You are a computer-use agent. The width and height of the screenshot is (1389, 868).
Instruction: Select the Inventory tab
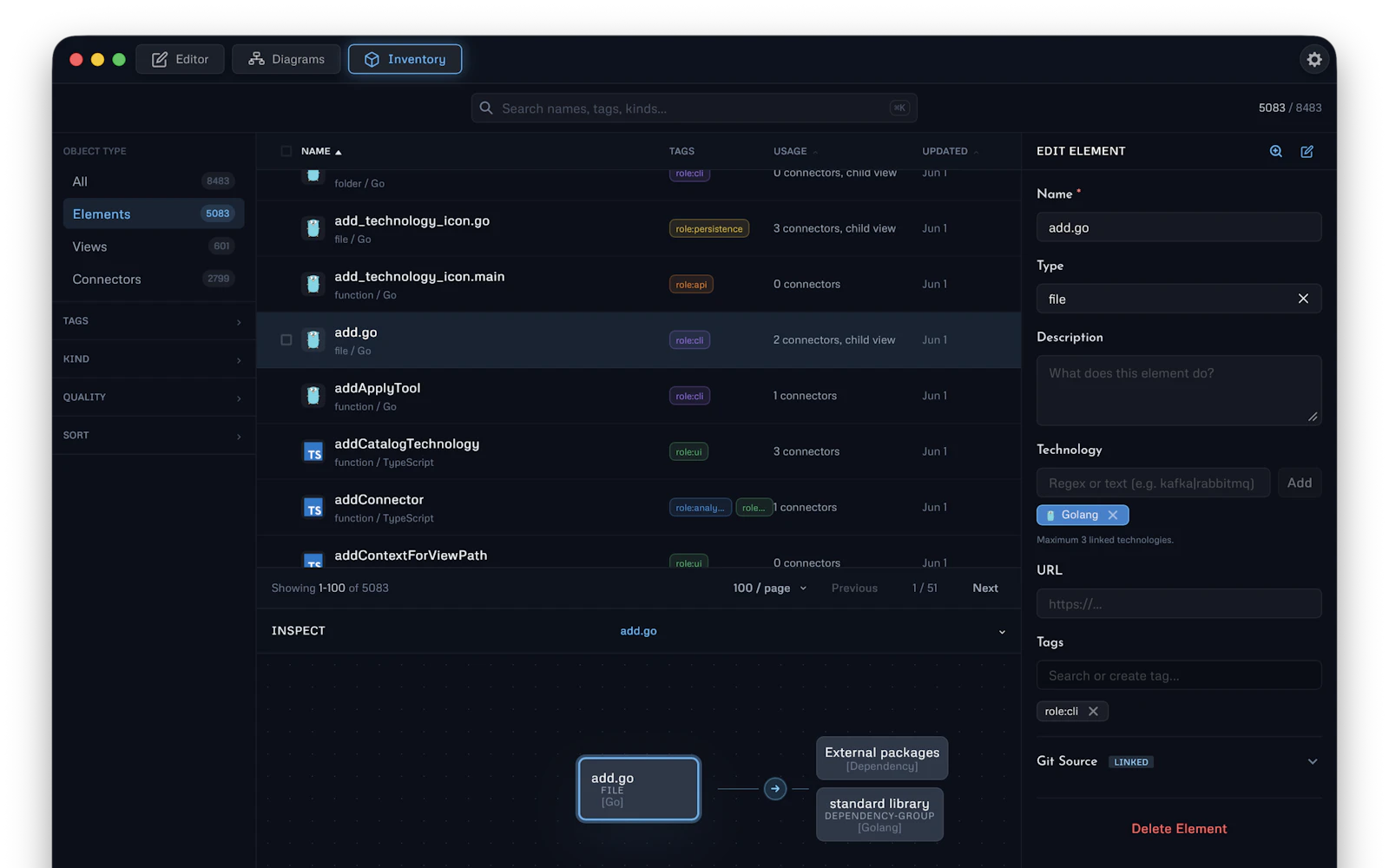[x=405, y=59]
